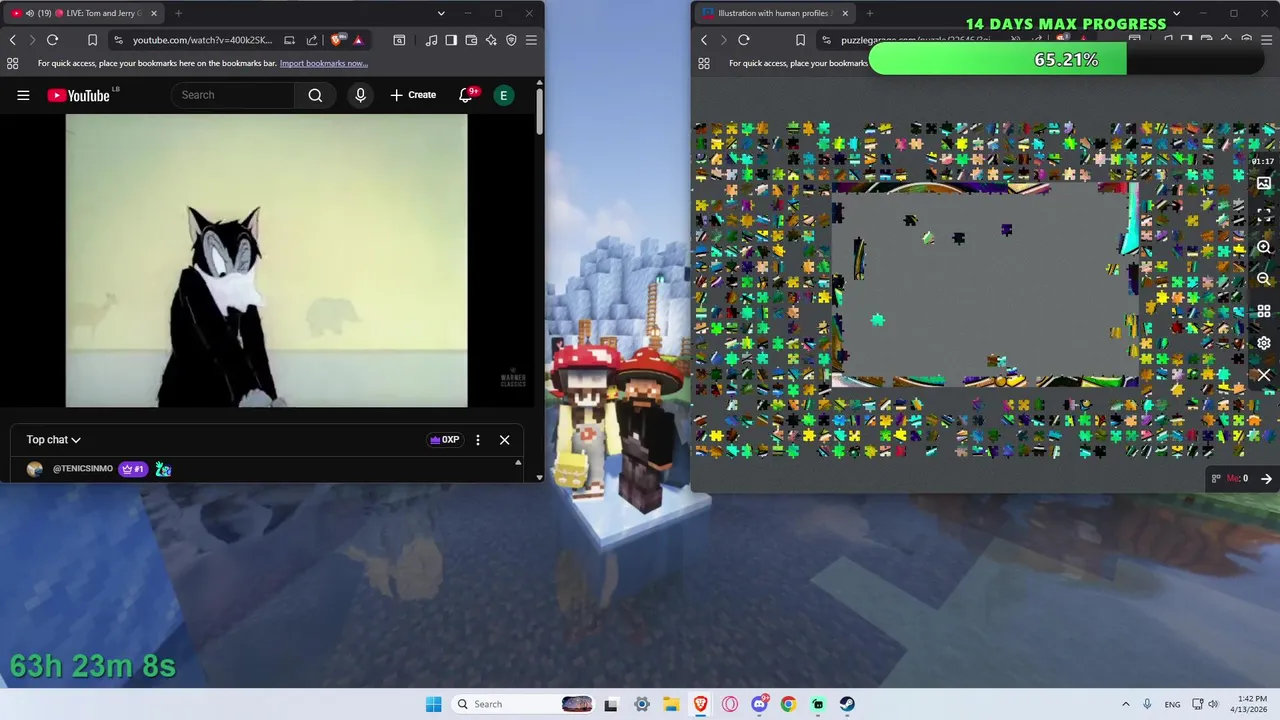Viewport: 1280px width, 720px height.
Task: Open the Windows Start menu
Action: point(433,704)
